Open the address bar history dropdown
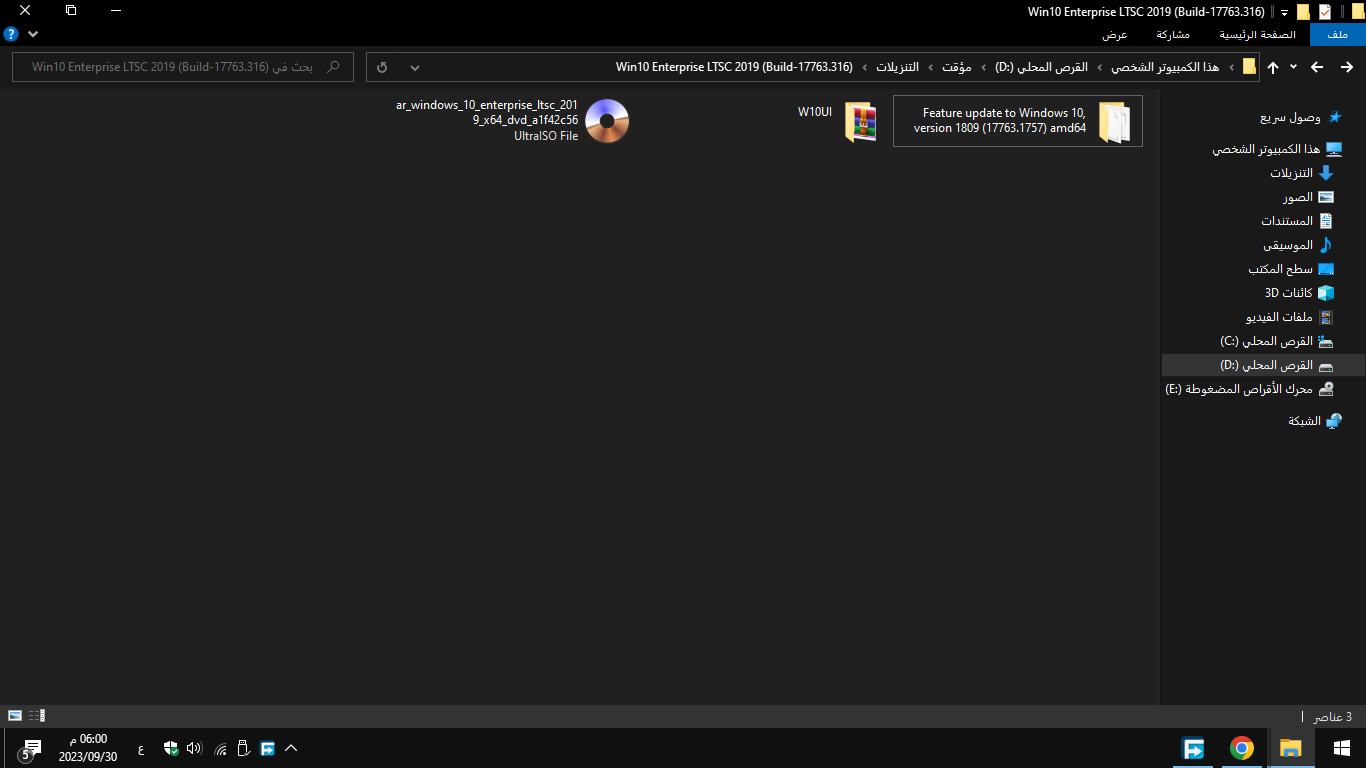The height and width of the screenshot is (768, 1366). pyautogui.click(x=415, y=67)
